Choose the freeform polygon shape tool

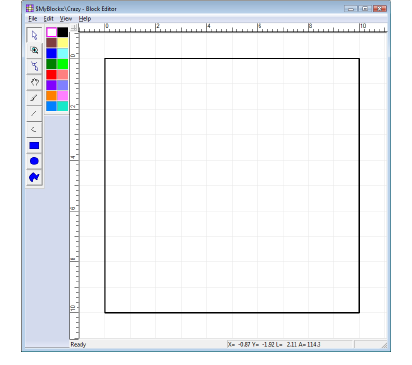tap(34, 177)
